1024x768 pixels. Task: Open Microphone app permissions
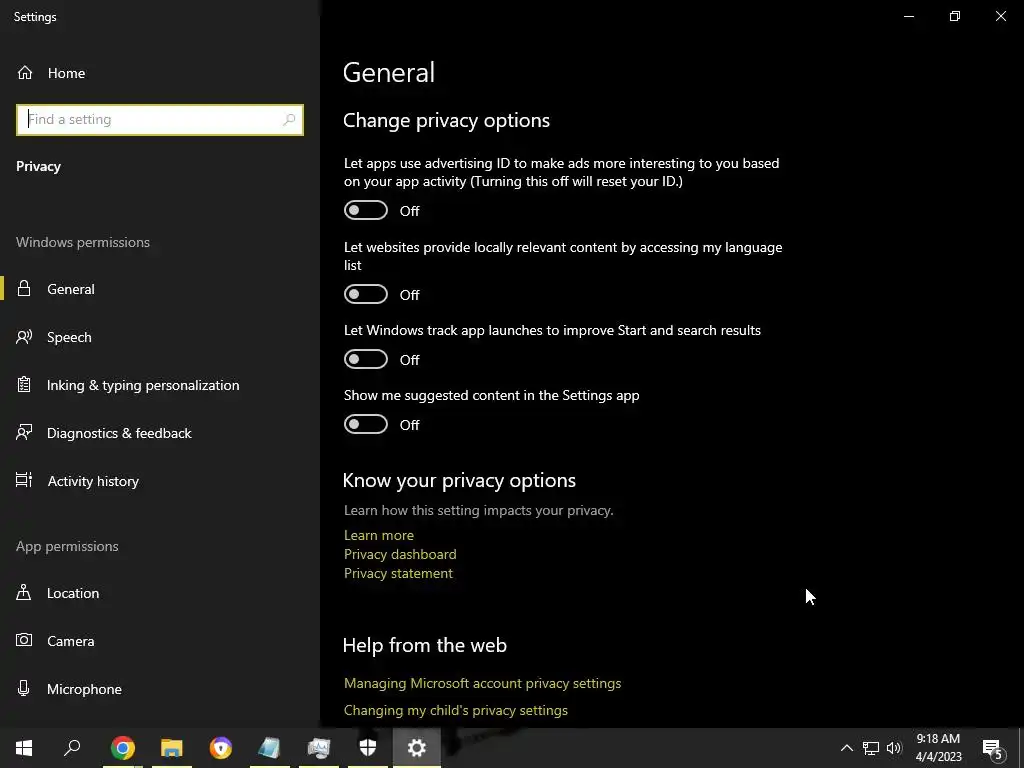click(x=160, y=689)
